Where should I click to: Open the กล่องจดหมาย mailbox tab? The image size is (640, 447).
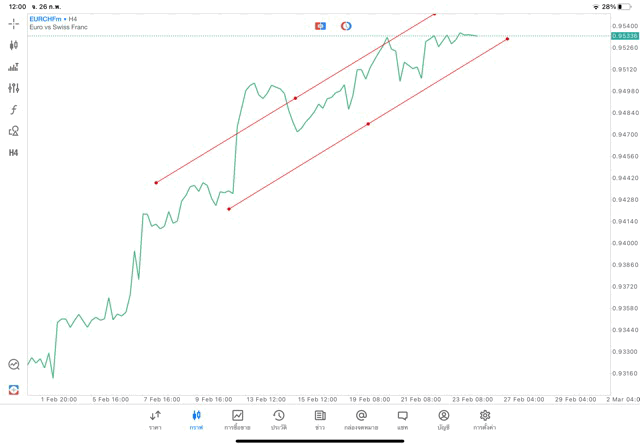(361, 420)
